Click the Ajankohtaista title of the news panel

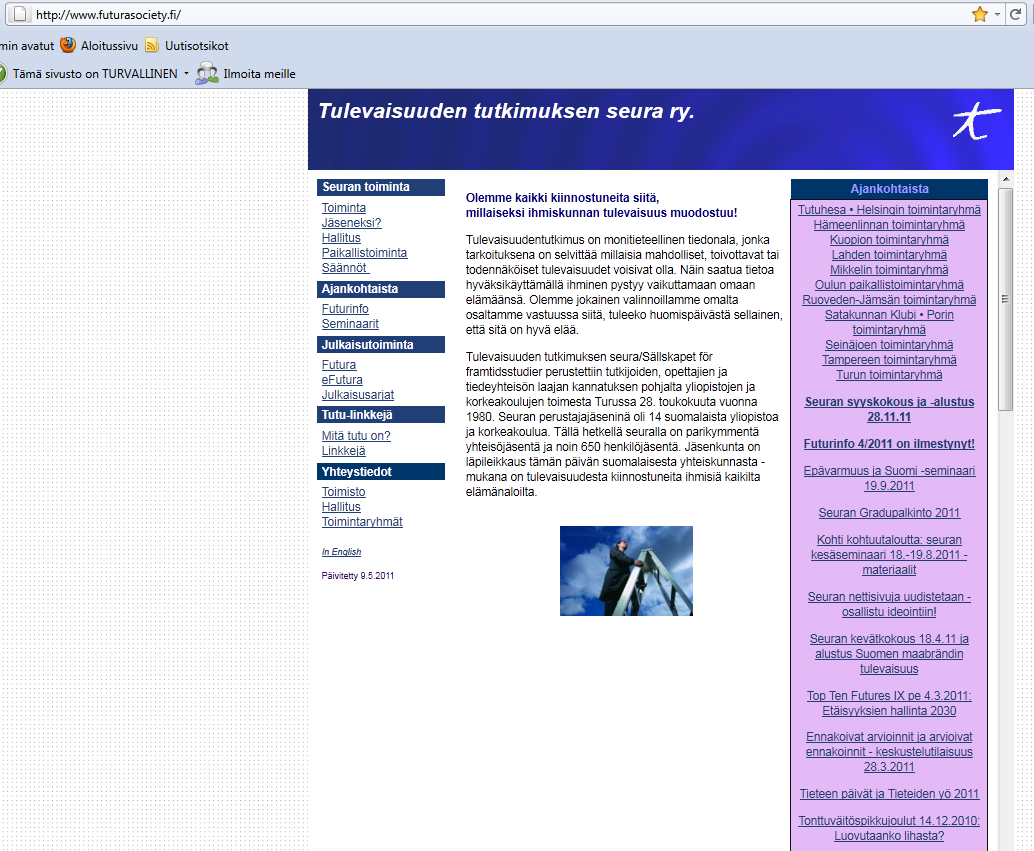click(x=889, y=189)
